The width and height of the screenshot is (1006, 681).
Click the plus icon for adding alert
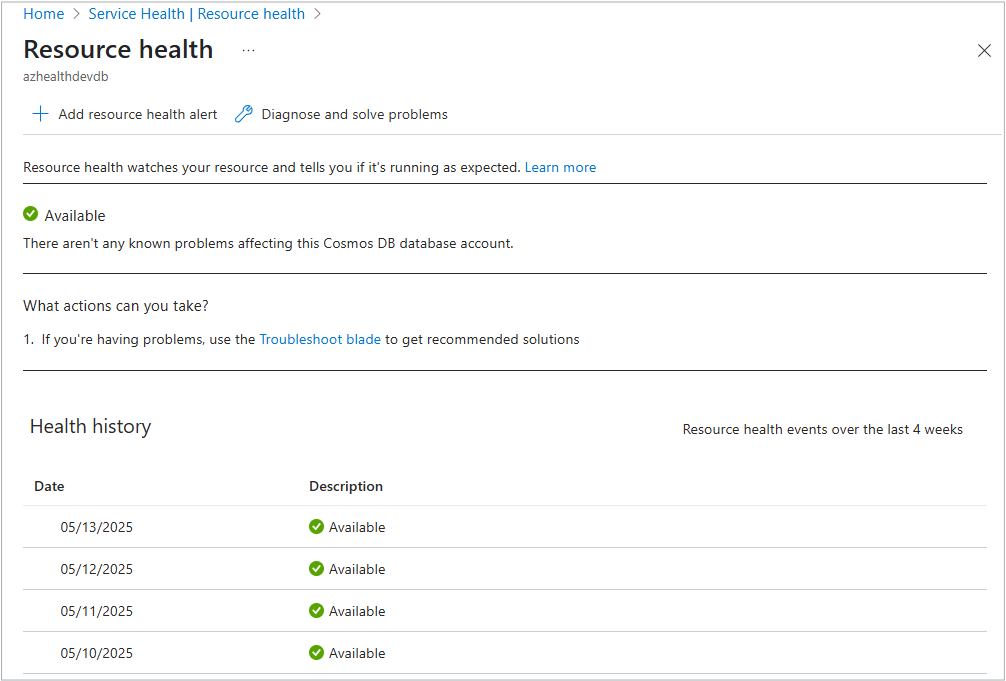coord(40,114)
